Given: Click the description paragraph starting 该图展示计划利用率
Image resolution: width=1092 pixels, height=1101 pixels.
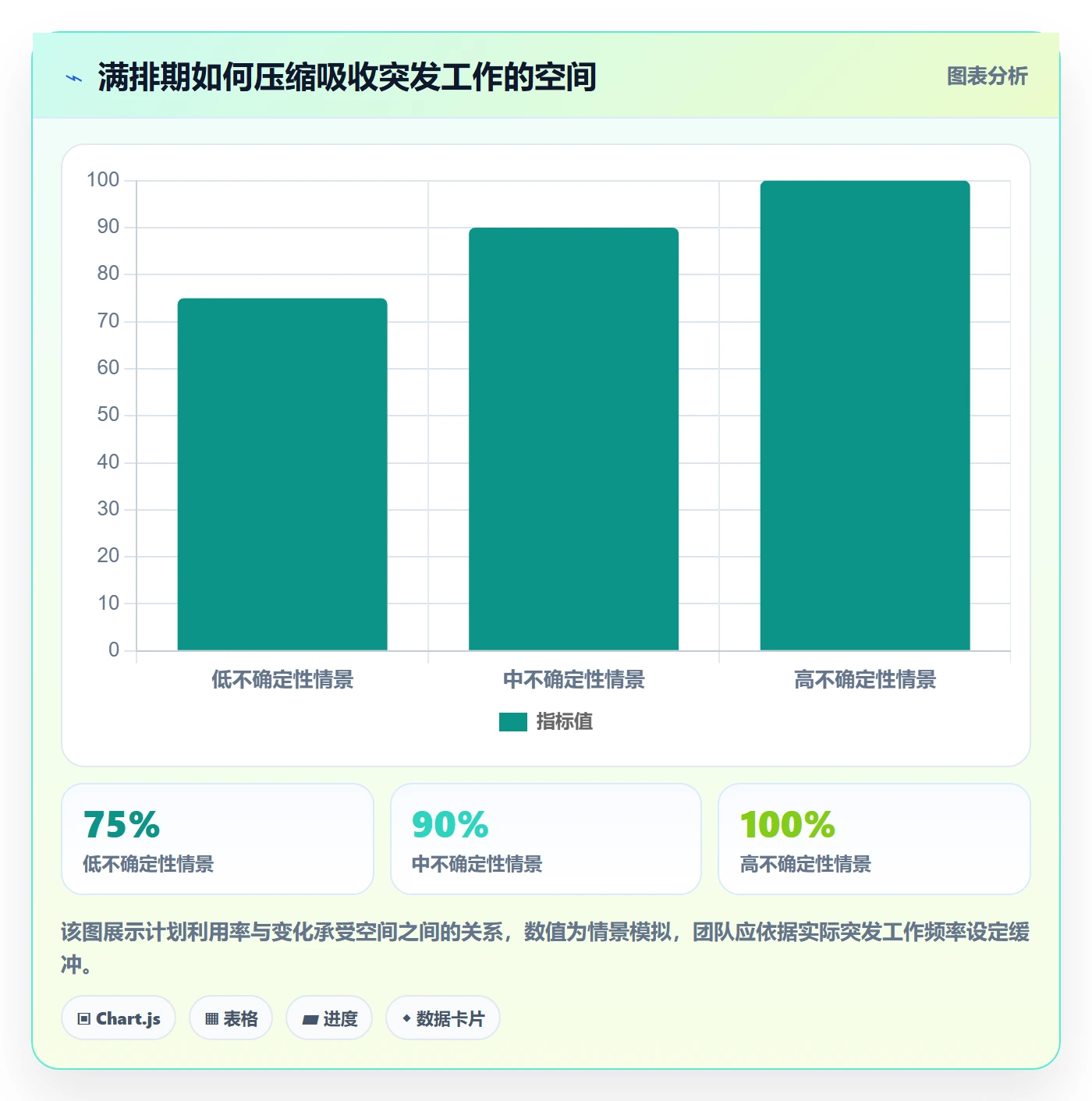Looking at the screenshot, I should (x=546, y=948).
